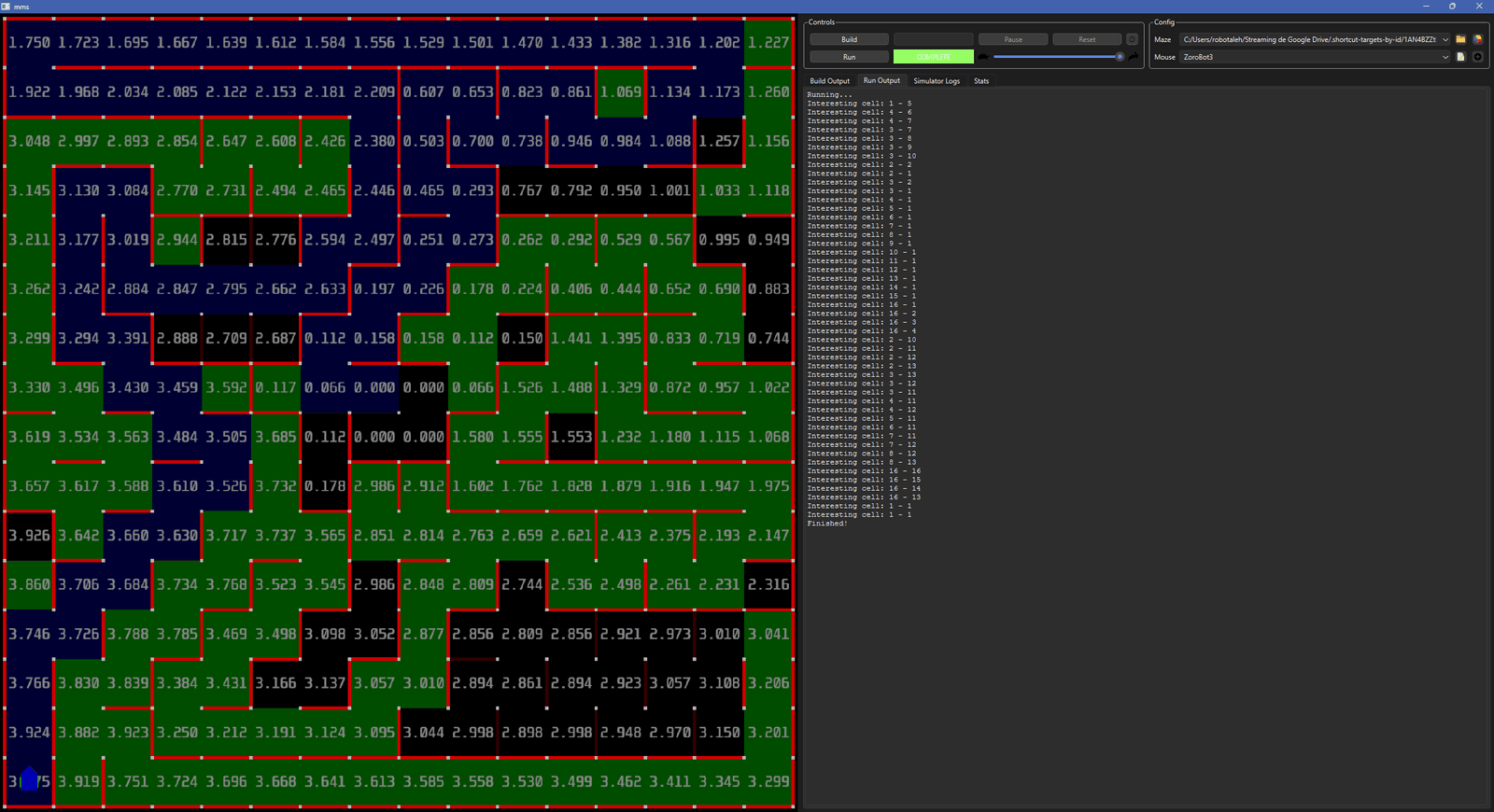Click the Pause button

click(1013, 39)
